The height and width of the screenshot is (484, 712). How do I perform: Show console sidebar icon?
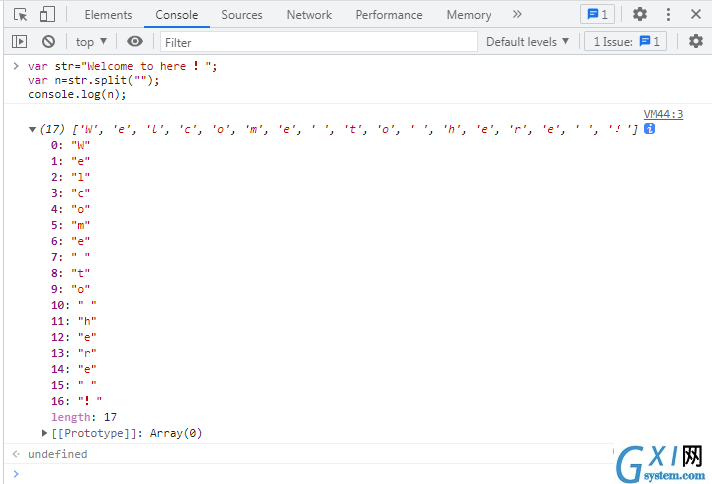point(20,42)
